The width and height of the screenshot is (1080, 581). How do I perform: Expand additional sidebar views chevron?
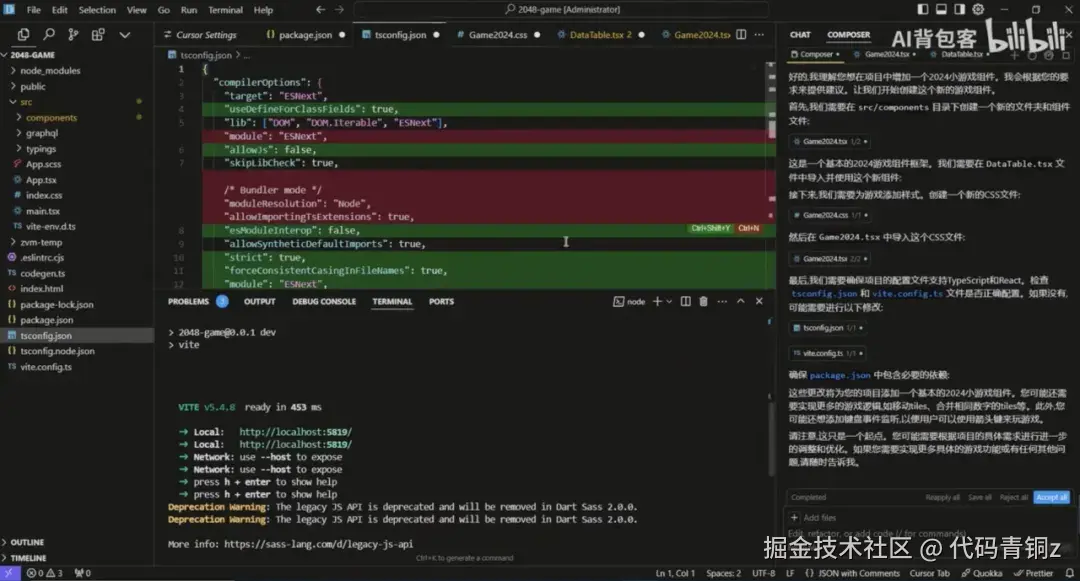coord(125,34)
